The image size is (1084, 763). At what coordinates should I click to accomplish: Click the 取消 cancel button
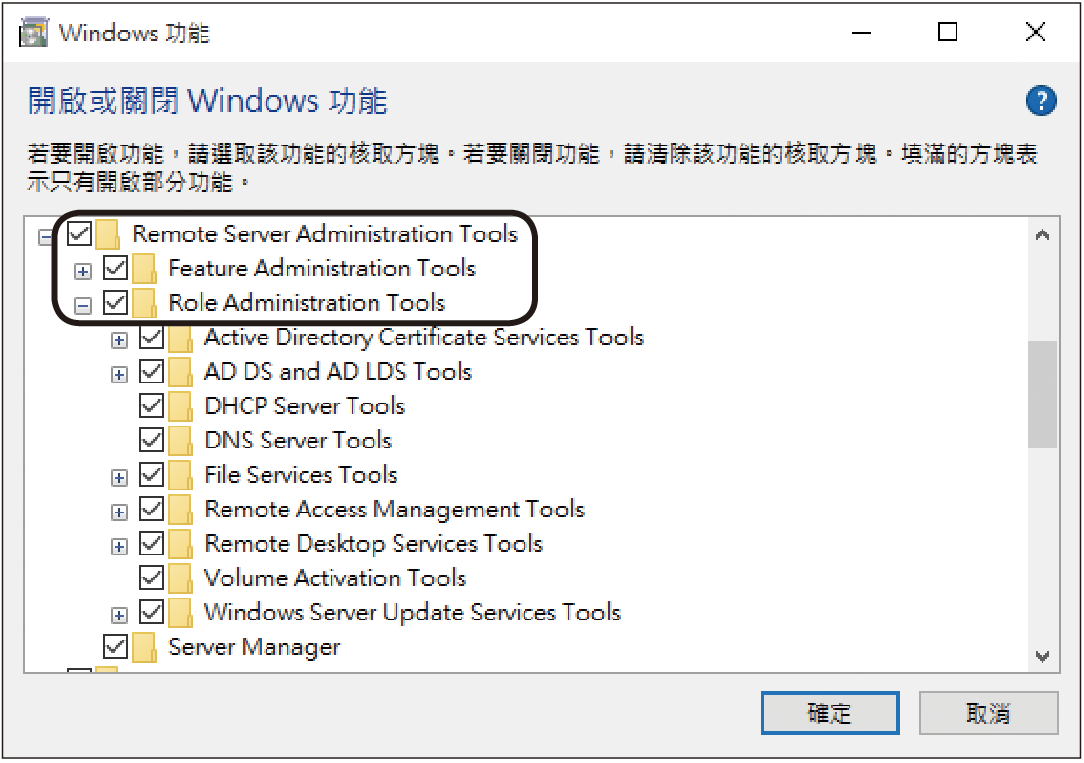click(989, 713)
